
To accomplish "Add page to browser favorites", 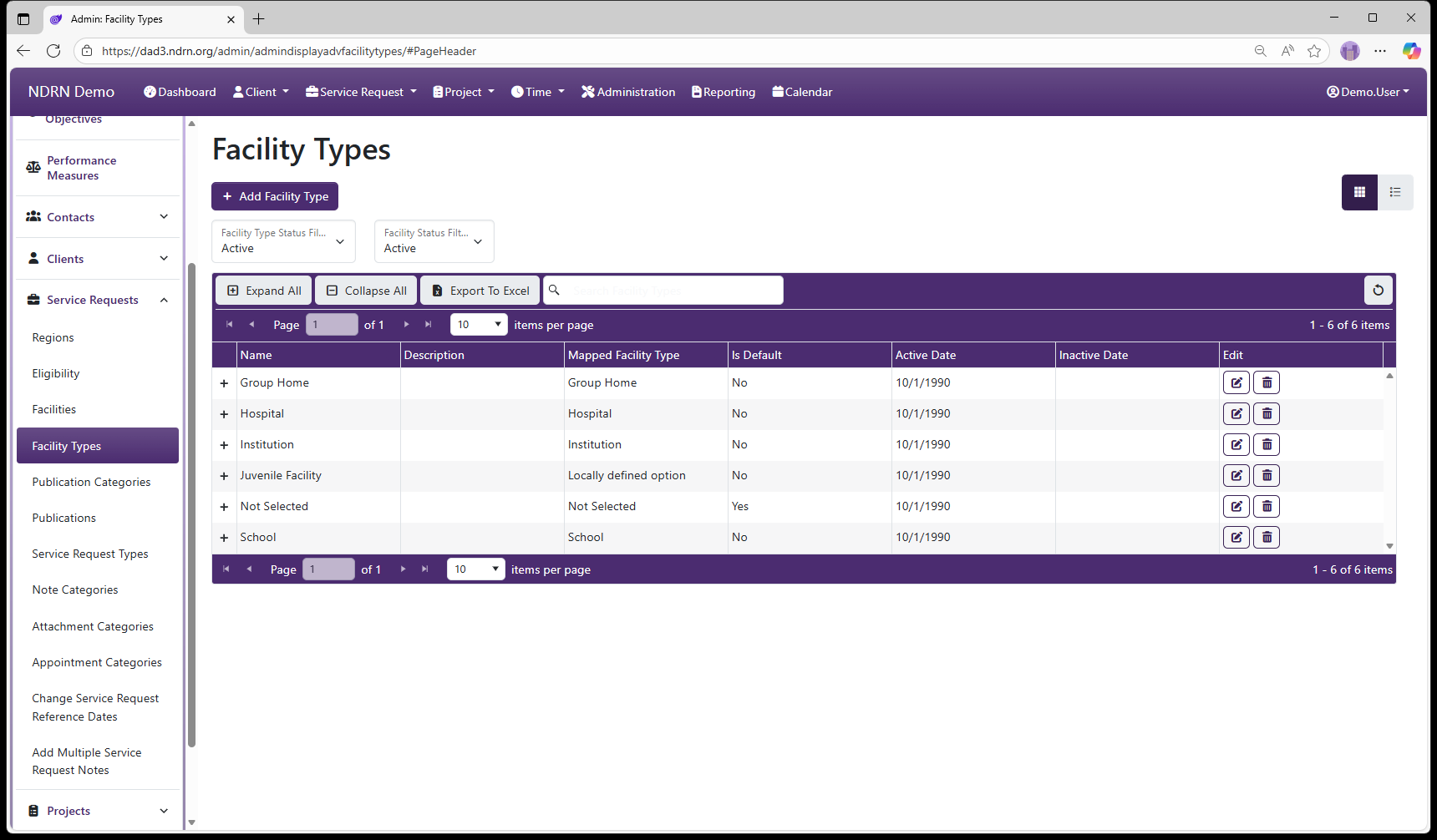I will (x=1314, y=51).
